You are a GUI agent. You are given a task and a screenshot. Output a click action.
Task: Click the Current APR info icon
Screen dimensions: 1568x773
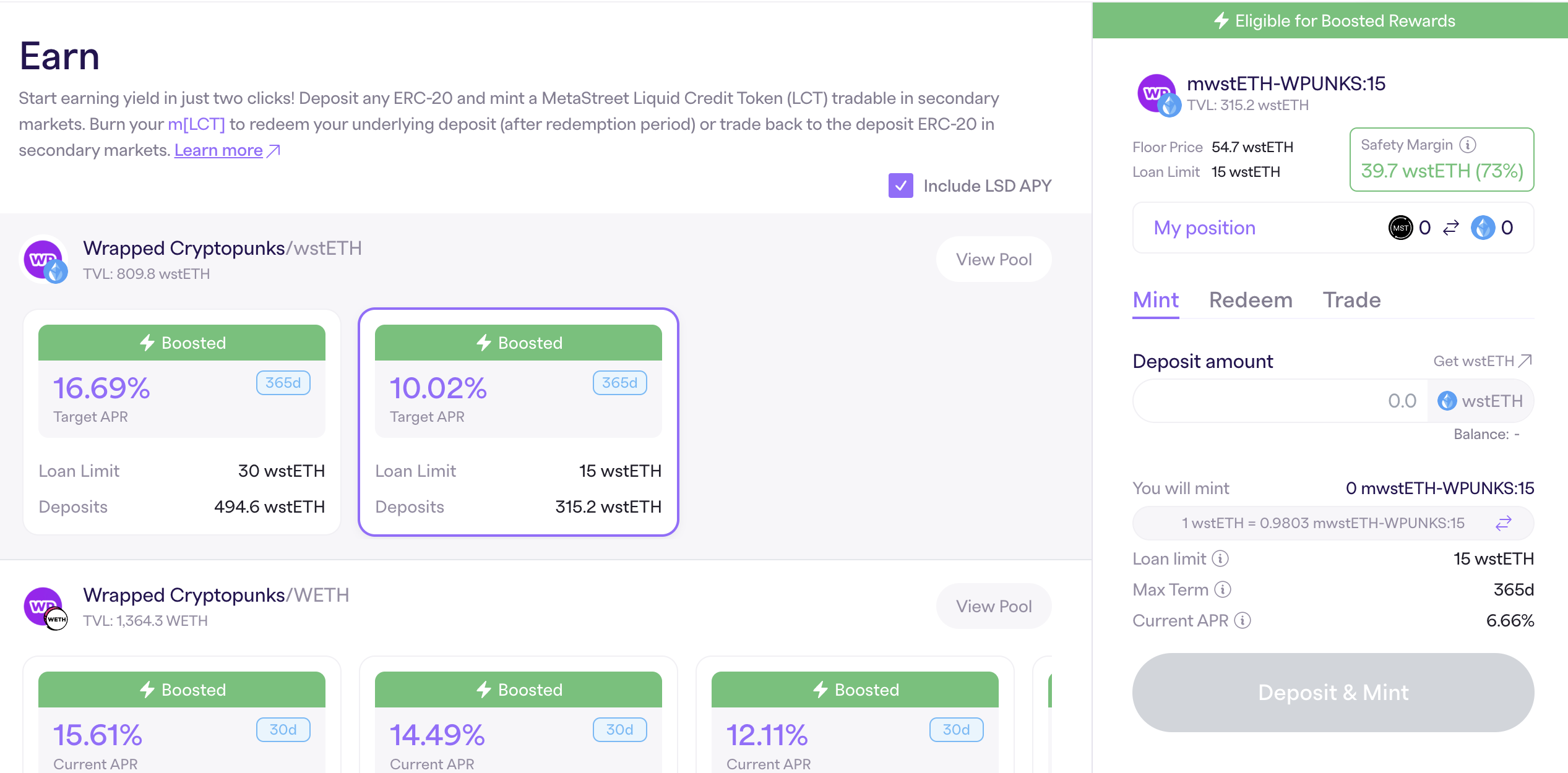[1243, 620]
